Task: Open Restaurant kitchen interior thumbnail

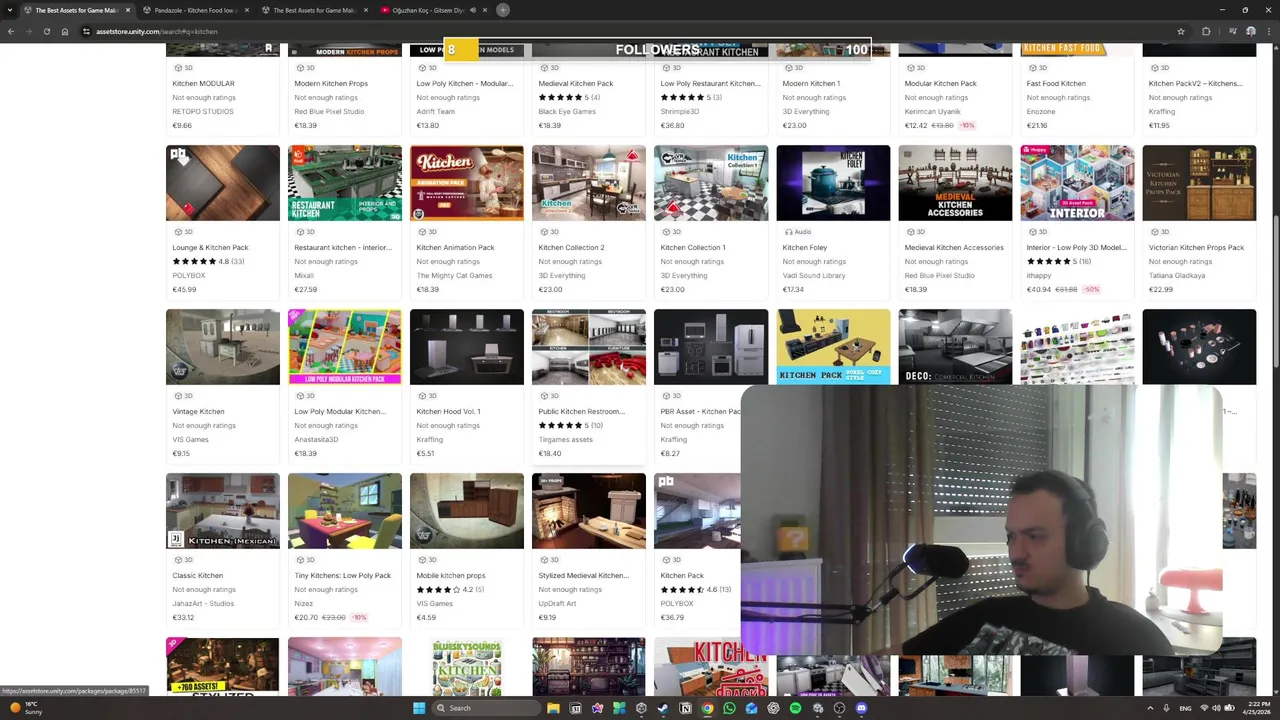Action: [x=345, y=183]
